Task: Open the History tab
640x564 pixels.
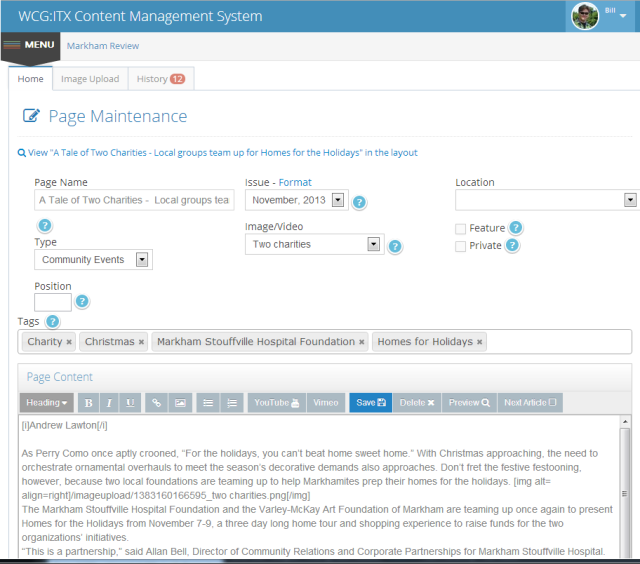Action: tap(160, 79)
